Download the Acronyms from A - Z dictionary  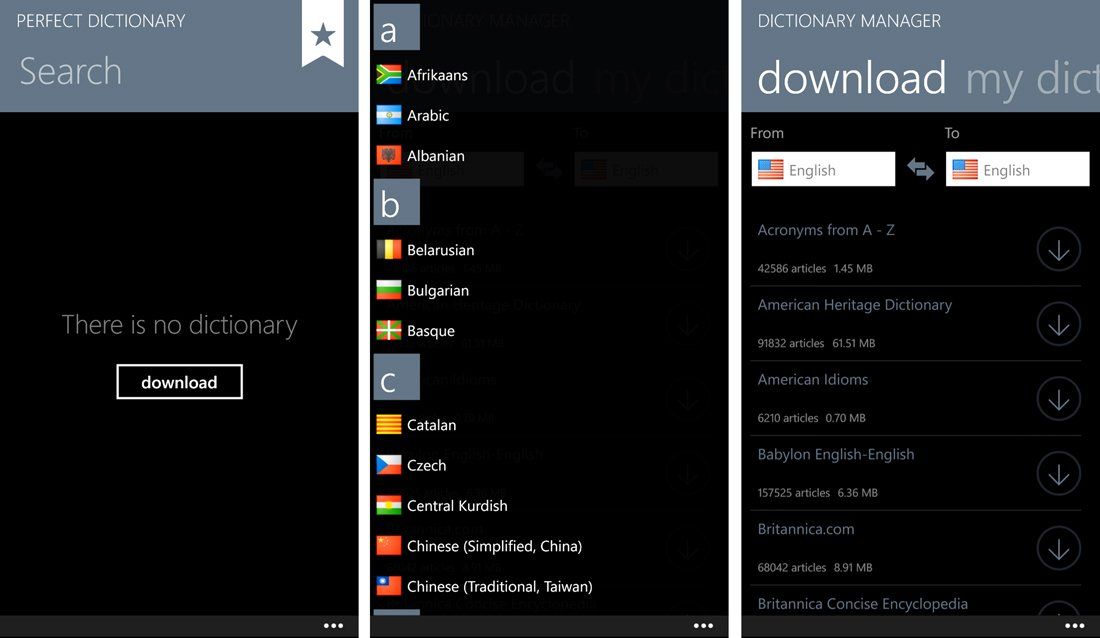[x=1058, y=248]
